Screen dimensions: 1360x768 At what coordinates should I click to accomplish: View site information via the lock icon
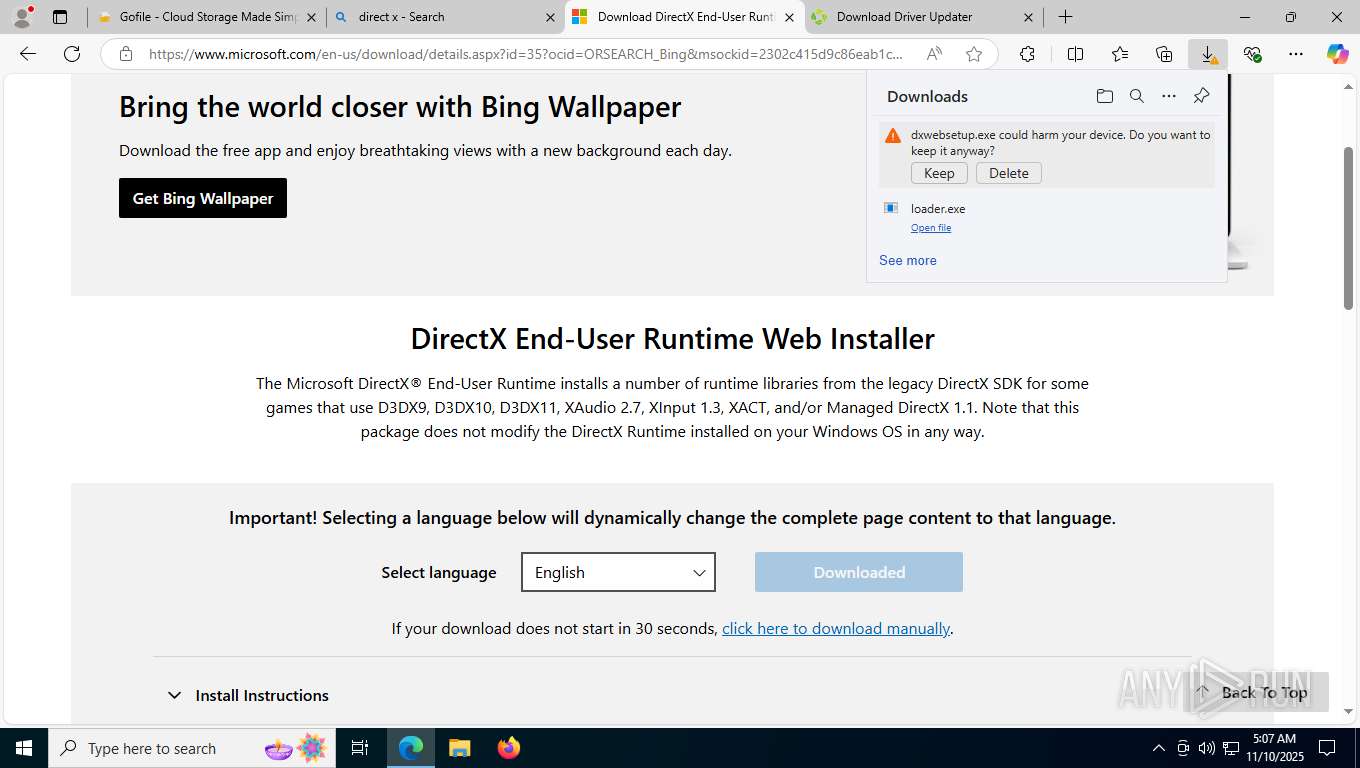[x=126, y=54]
